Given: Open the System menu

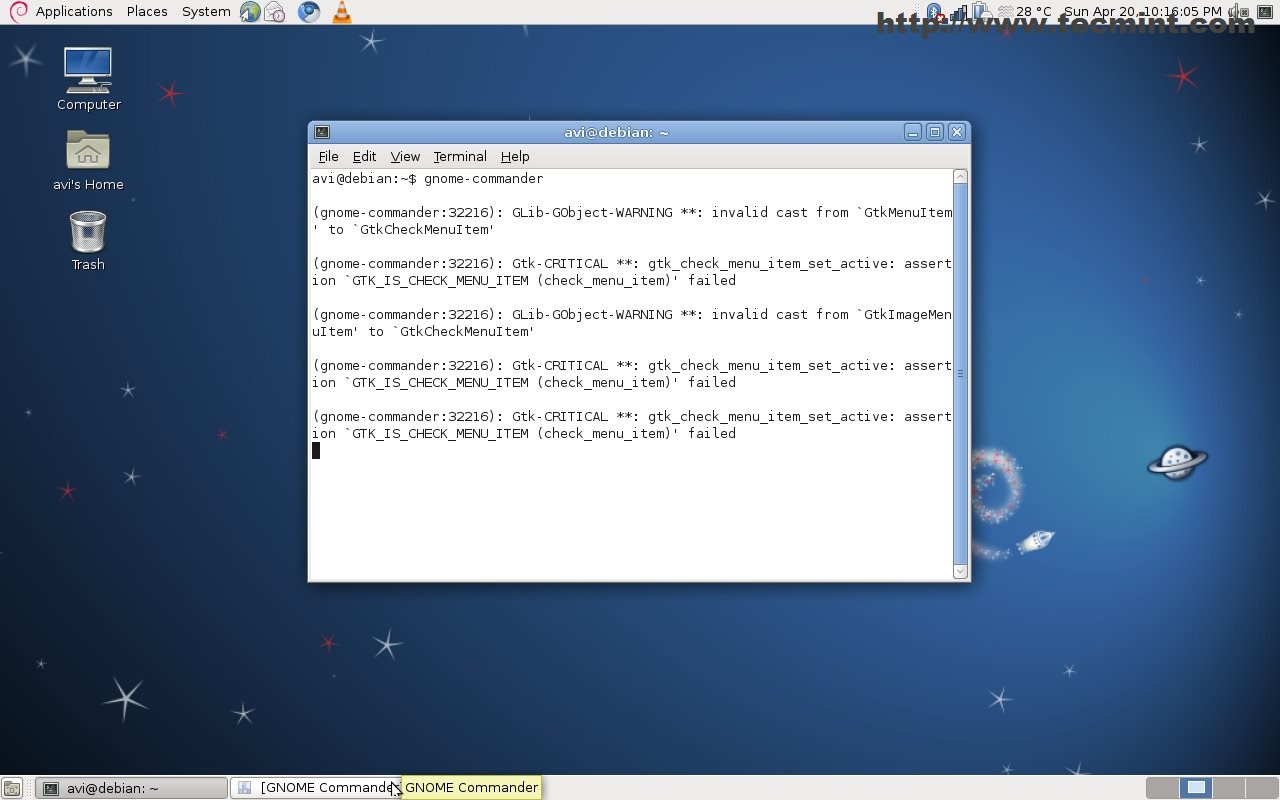Looking at the screenshot, I should (206, 12).
